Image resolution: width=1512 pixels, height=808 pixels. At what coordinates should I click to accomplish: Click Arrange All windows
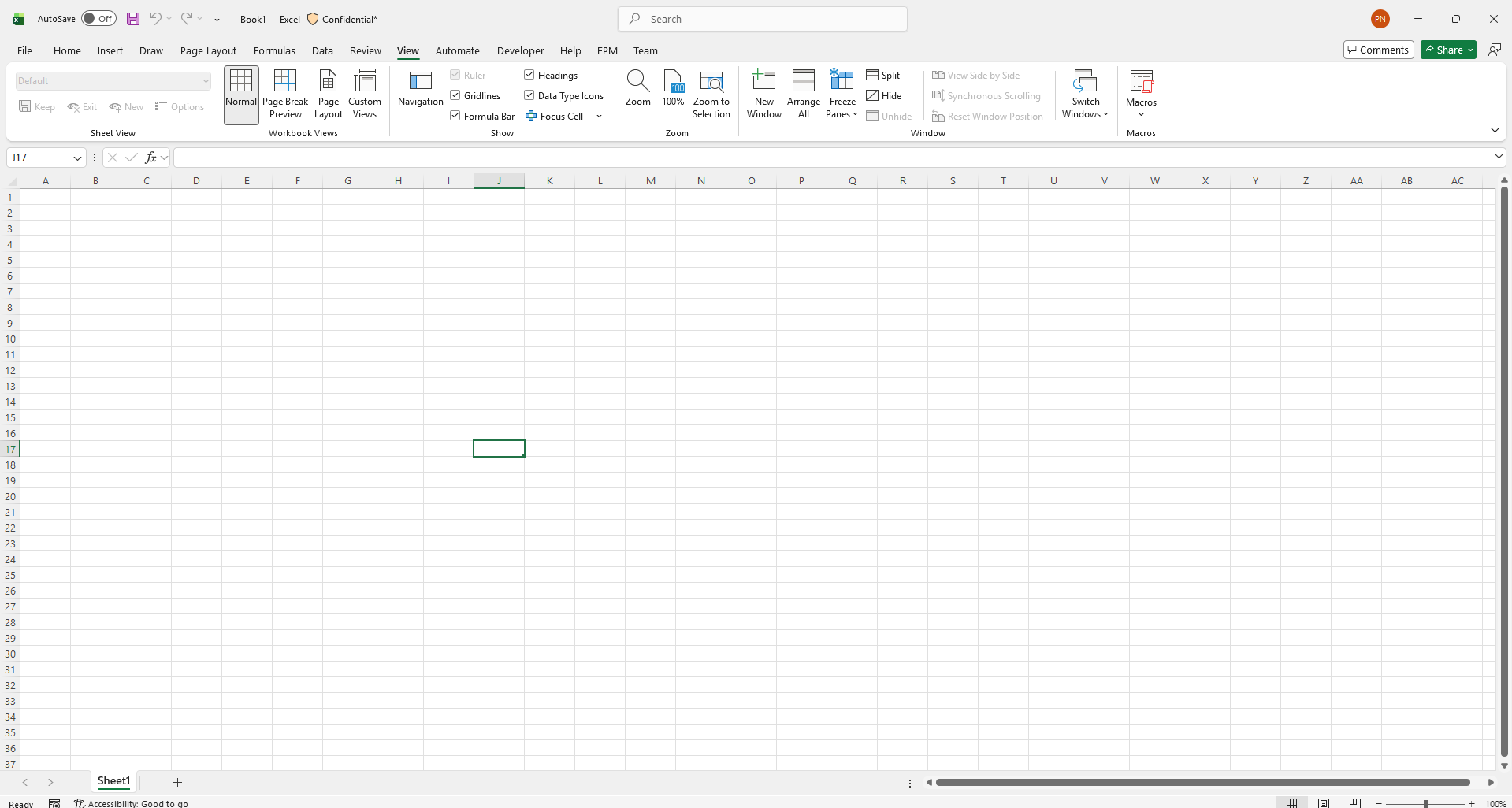[x=804, y=95]
